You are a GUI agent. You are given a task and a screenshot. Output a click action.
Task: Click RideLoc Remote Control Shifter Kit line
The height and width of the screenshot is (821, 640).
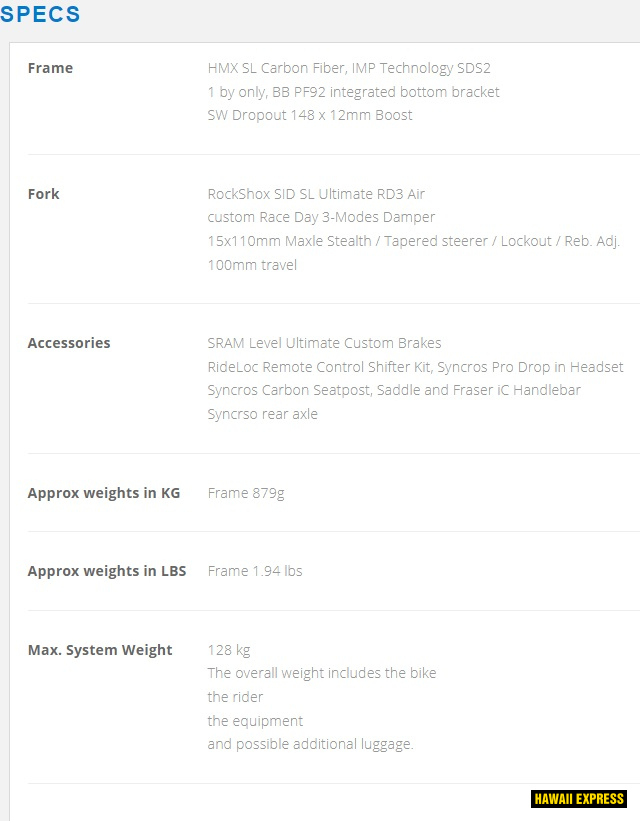[x=415, y=367]
